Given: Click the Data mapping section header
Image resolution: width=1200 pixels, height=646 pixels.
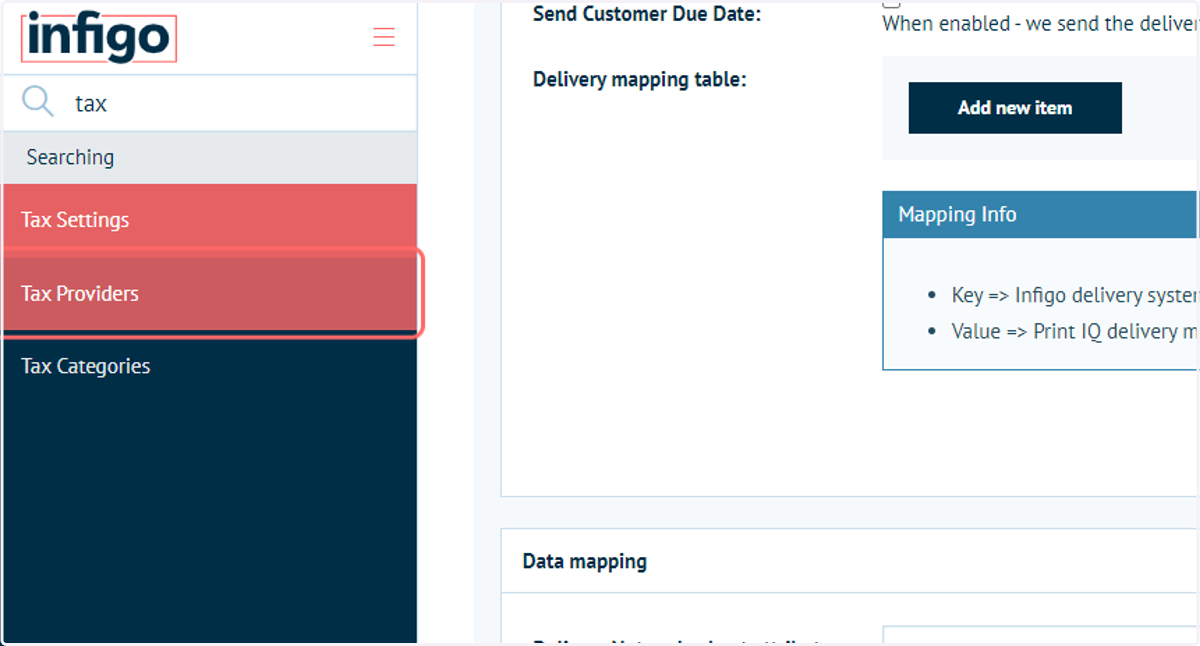Looking at the screenshot, I should (585, 561).
